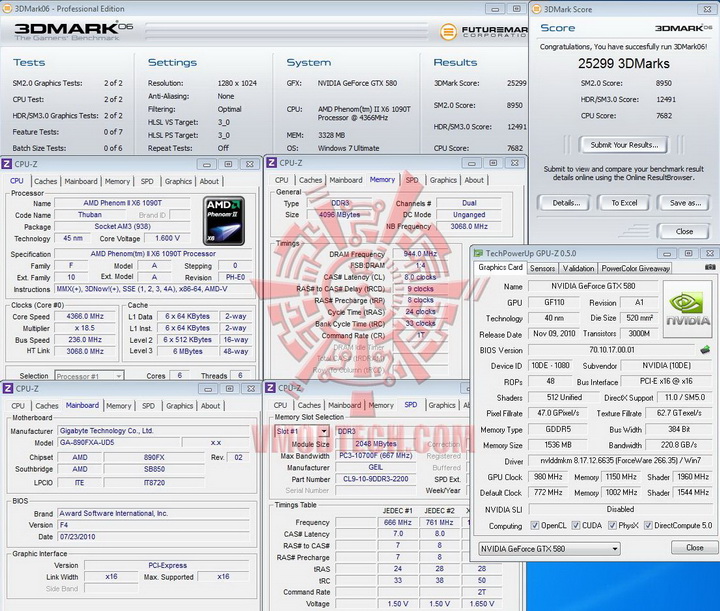Click the Details button in 3DMark Score
720x611 pixels.
[x=566, y=202]
